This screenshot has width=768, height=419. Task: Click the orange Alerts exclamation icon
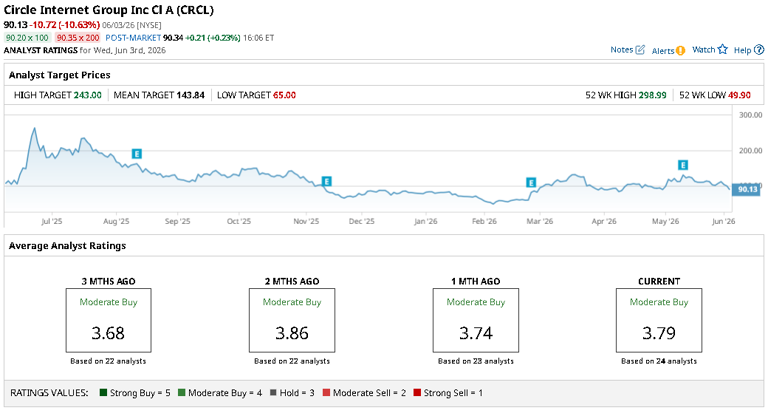pyautogui.click(x=680, y=50)
